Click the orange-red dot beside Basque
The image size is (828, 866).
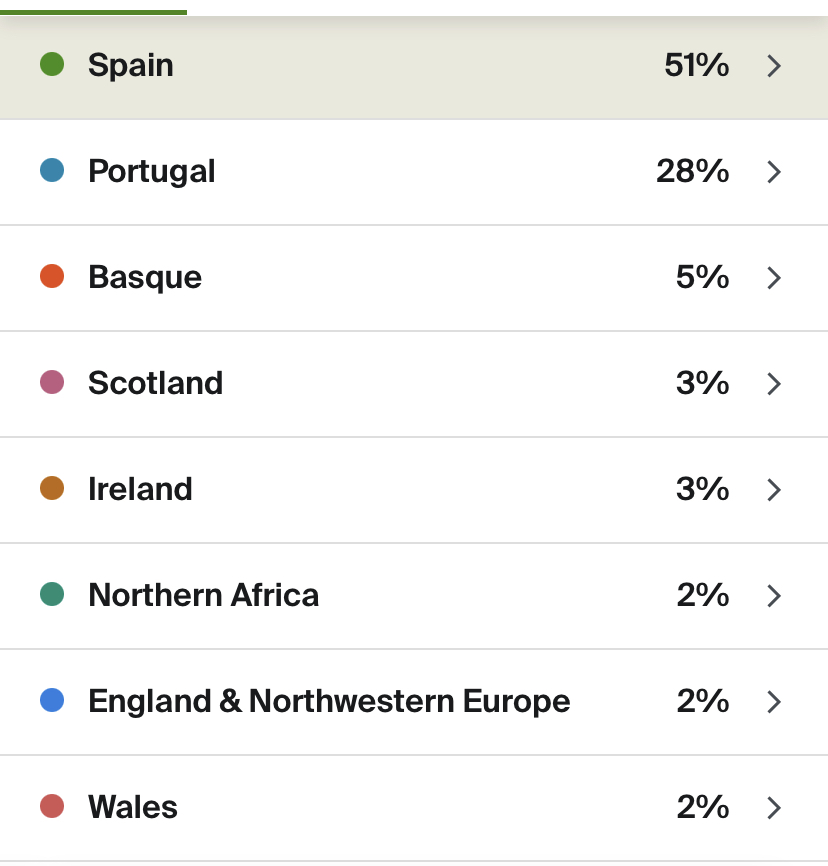[x=52, y=277]
